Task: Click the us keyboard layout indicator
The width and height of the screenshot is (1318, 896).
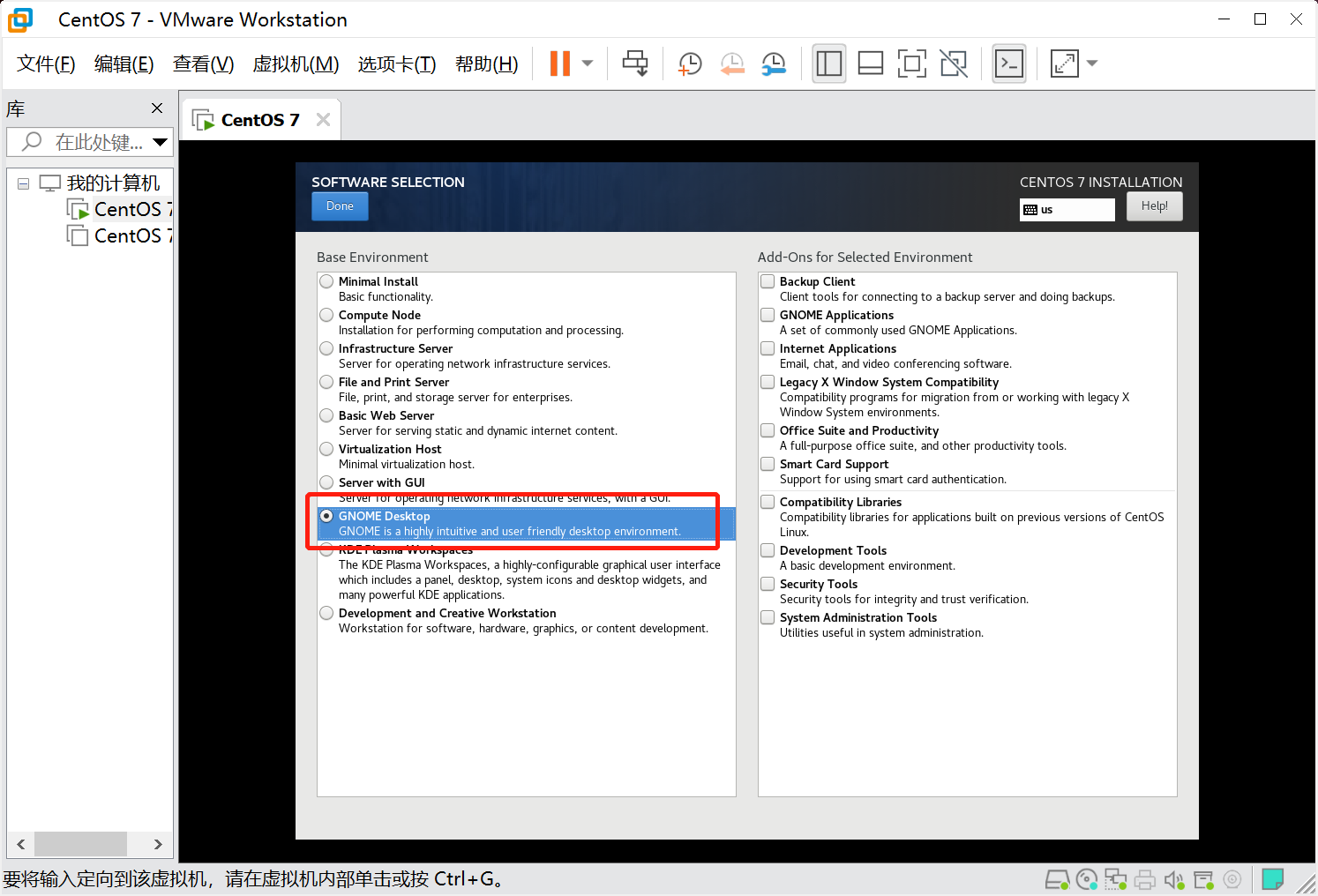Action: click(x=1067, y=210)
